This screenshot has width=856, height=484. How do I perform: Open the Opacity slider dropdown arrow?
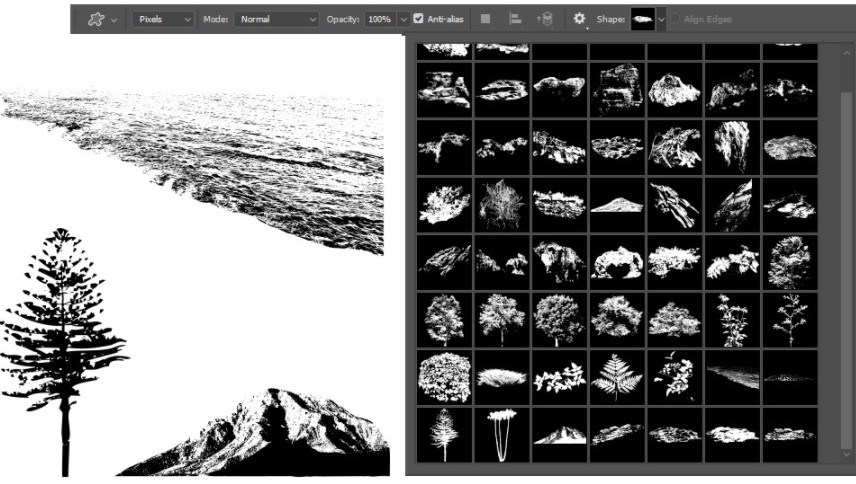click(403, 19)
